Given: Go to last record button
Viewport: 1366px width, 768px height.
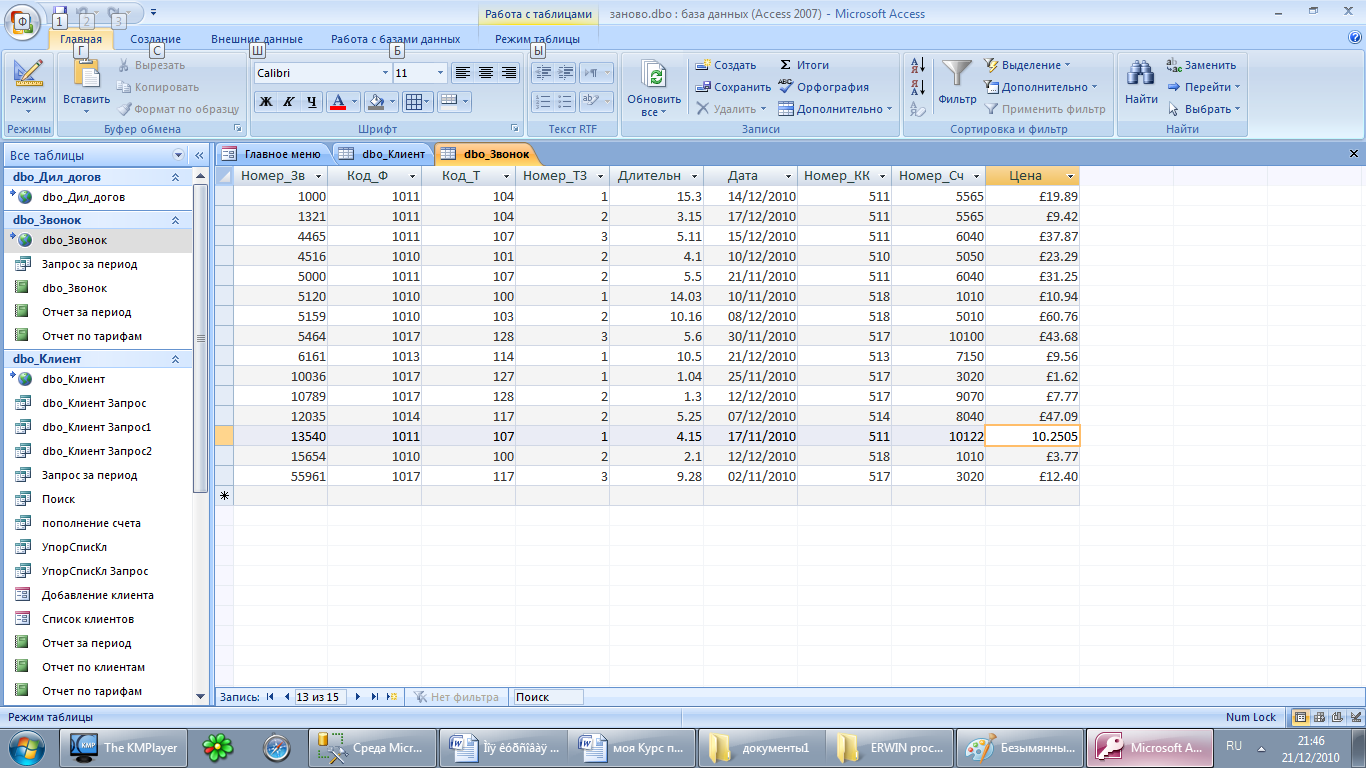Looking at the screenshot, I should (x=375, y=697).
